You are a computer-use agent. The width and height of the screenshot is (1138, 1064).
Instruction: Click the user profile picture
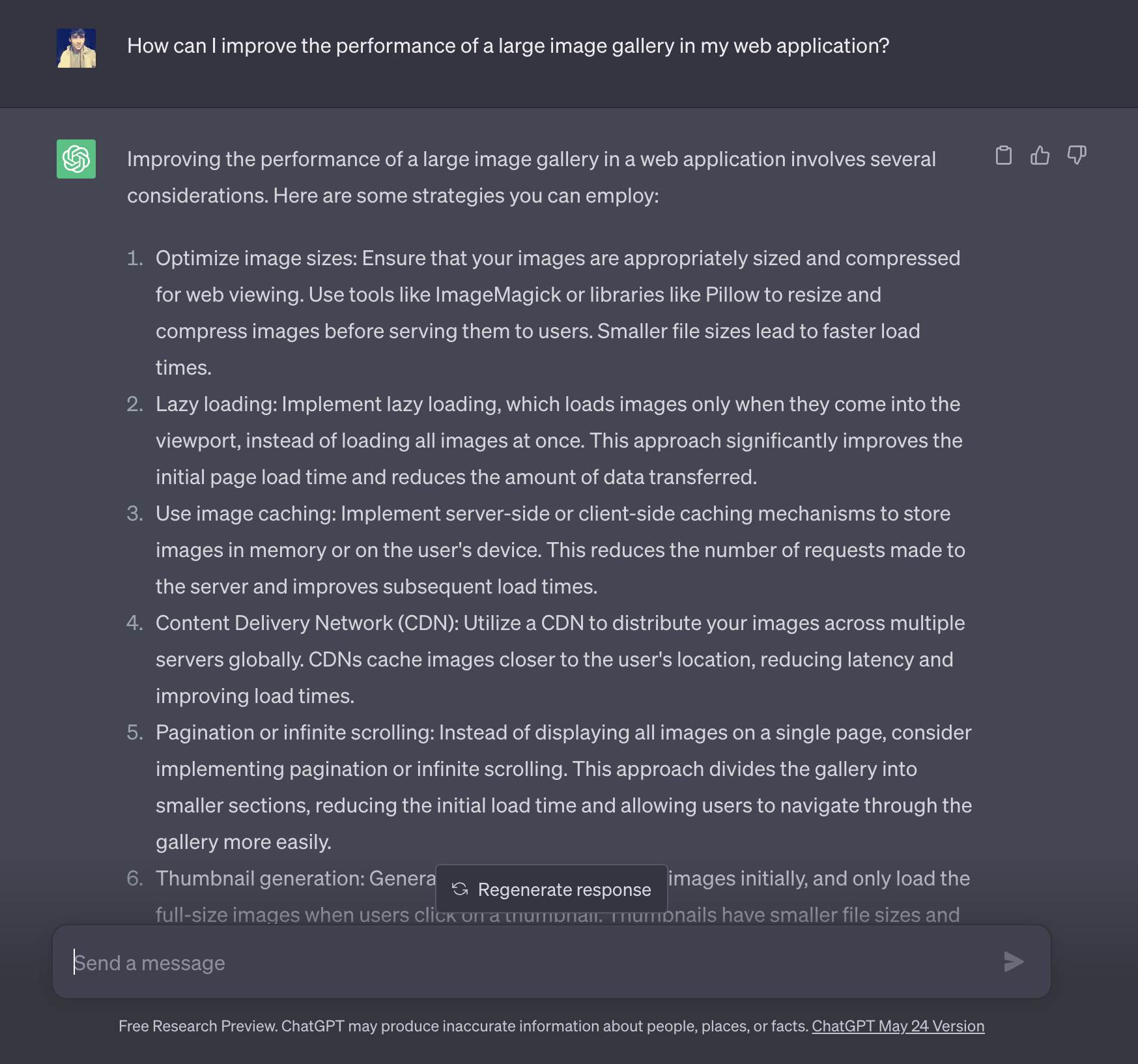point(76,48)
